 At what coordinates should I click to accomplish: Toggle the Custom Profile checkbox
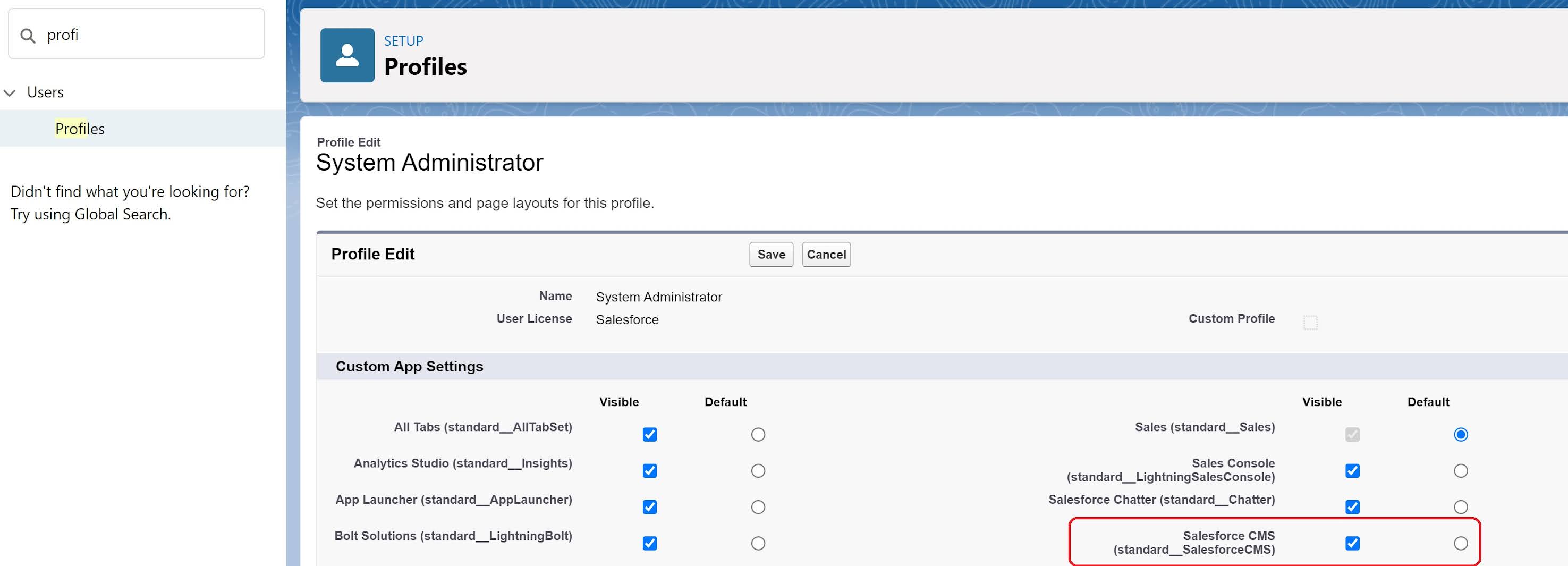(1310, 322)
